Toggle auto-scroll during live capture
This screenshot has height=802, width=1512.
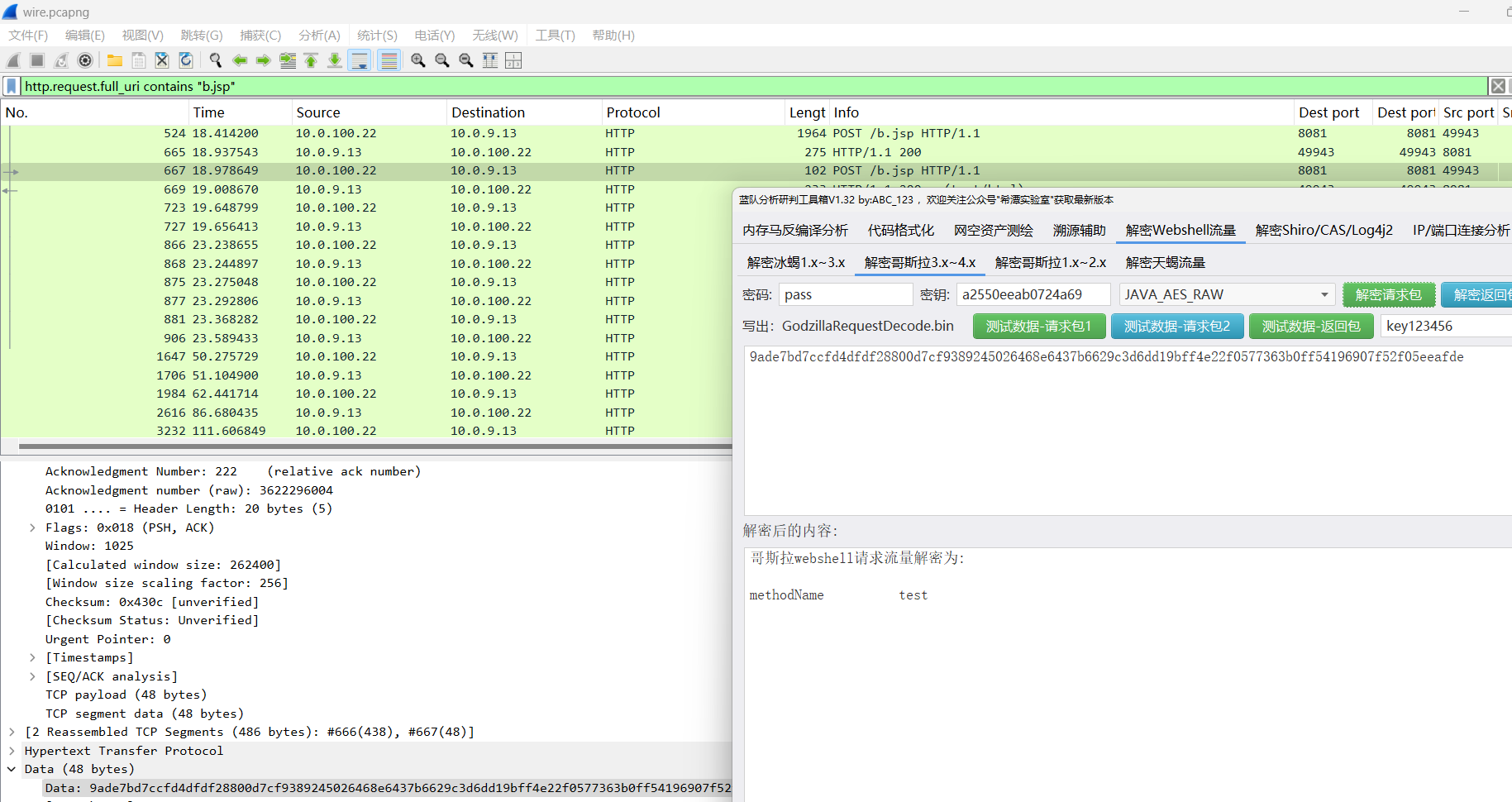click(360, 60)
